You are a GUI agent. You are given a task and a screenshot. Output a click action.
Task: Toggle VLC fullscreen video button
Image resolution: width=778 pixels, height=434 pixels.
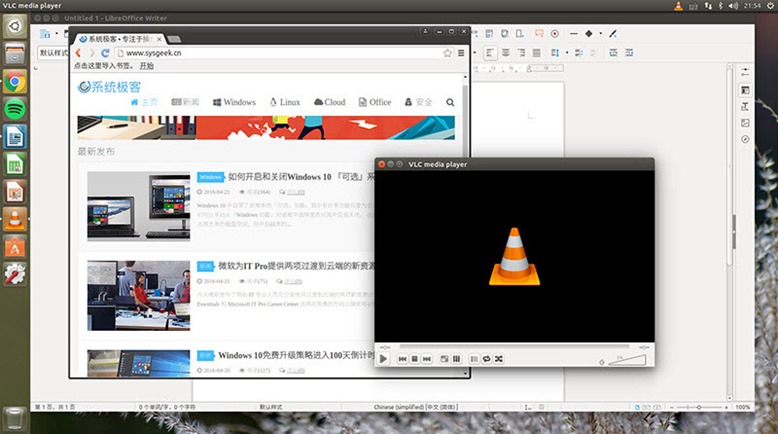444,358
